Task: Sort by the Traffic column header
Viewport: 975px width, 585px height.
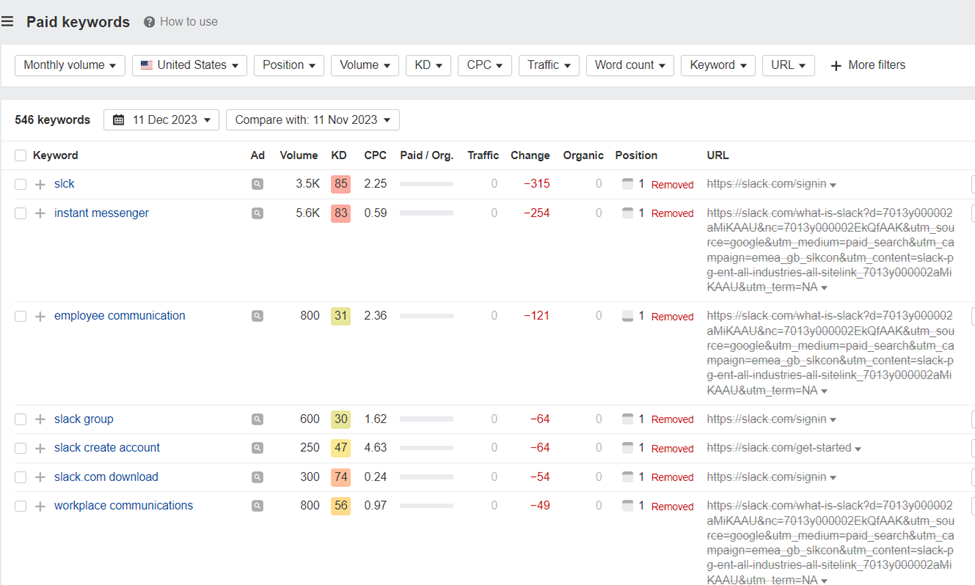Action: point(483,155)
